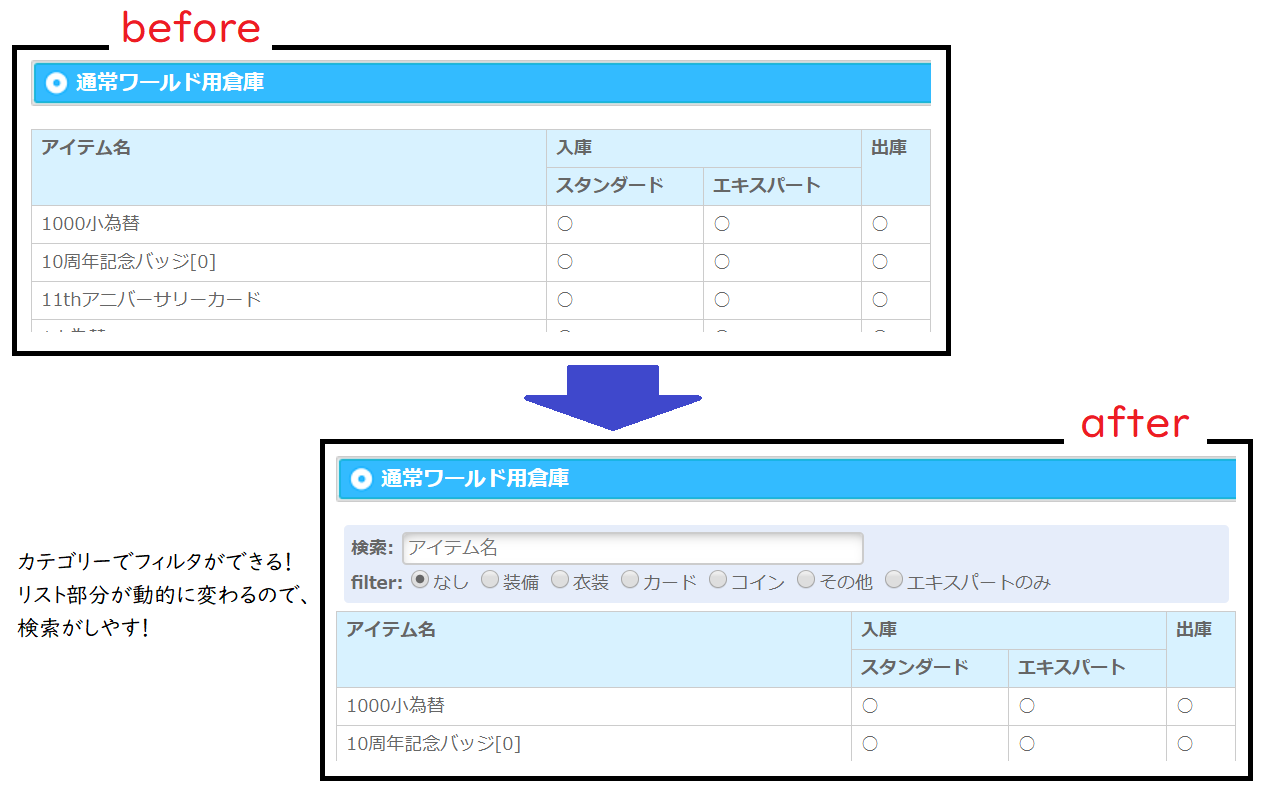The width and height of the screenshot is (1280, 800).
Task: Click アイテム名 column header in after panel
Action: [x=391, y=630]
